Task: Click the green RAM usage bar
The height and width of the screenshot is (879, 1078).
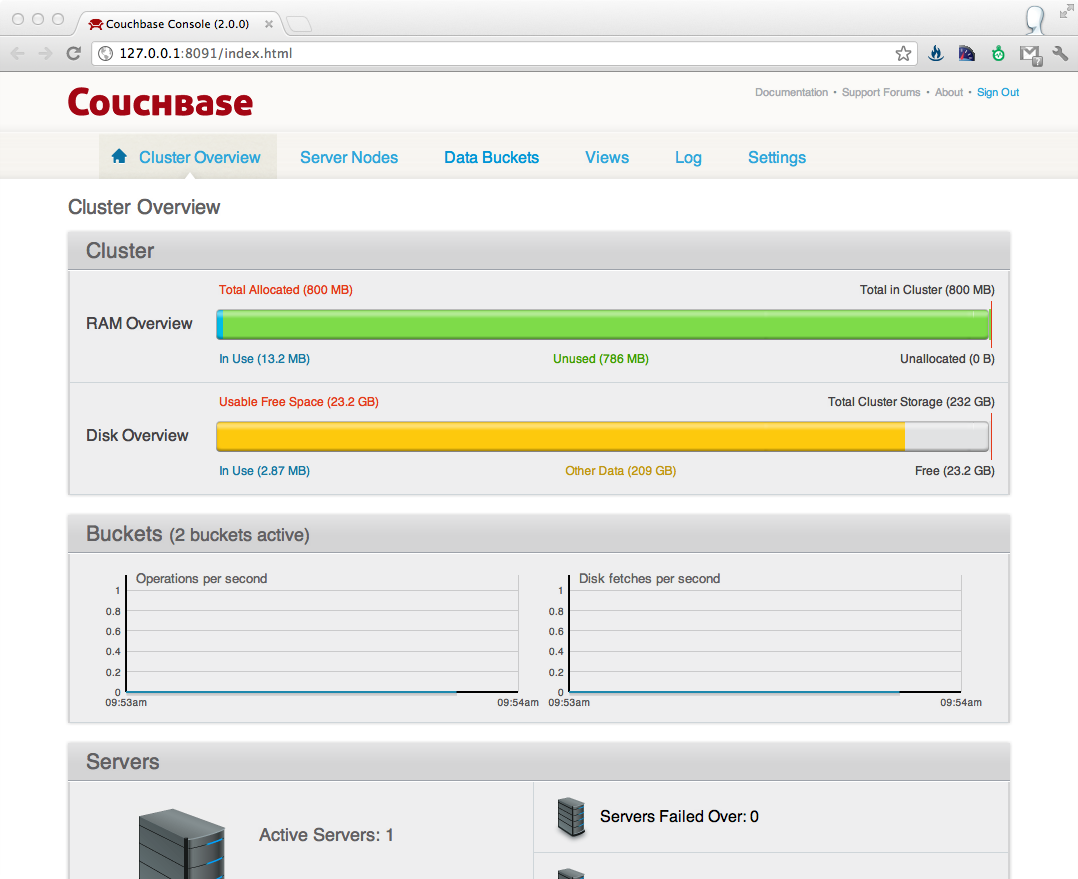Action: tap(606, 324)
